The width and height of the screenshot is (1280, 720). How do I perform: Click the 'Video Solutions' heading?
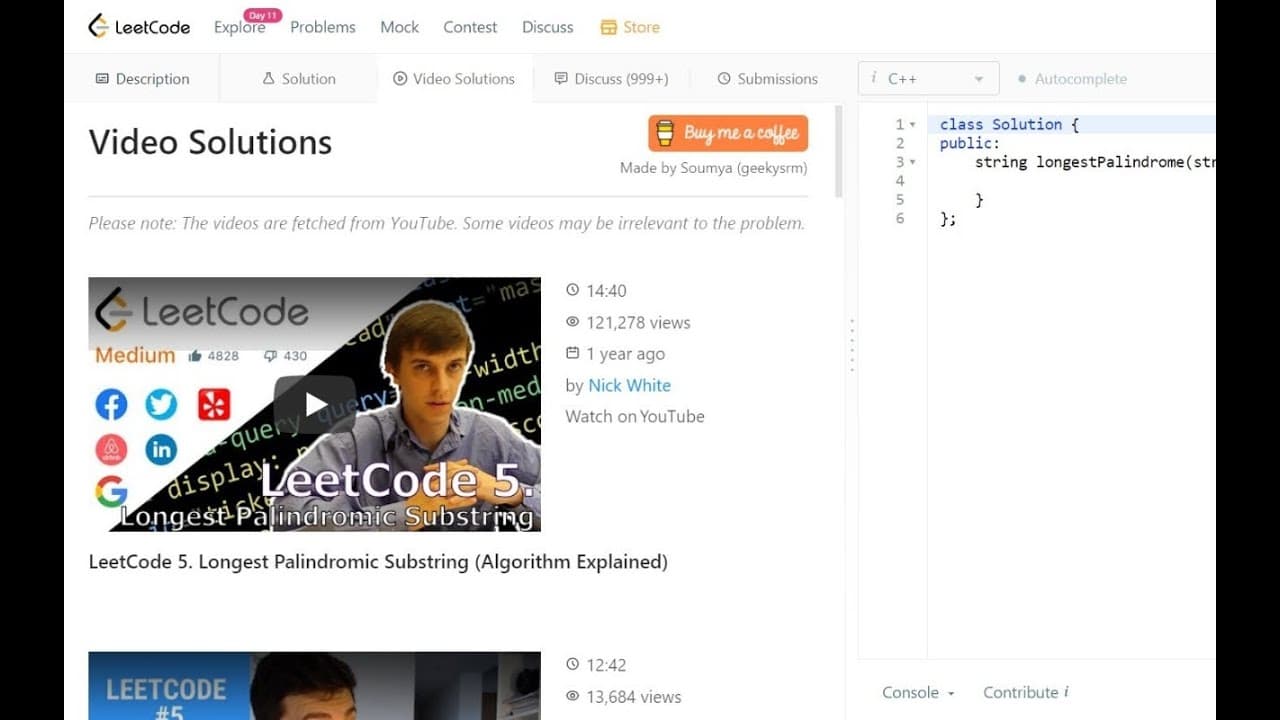tap(210, 142)
